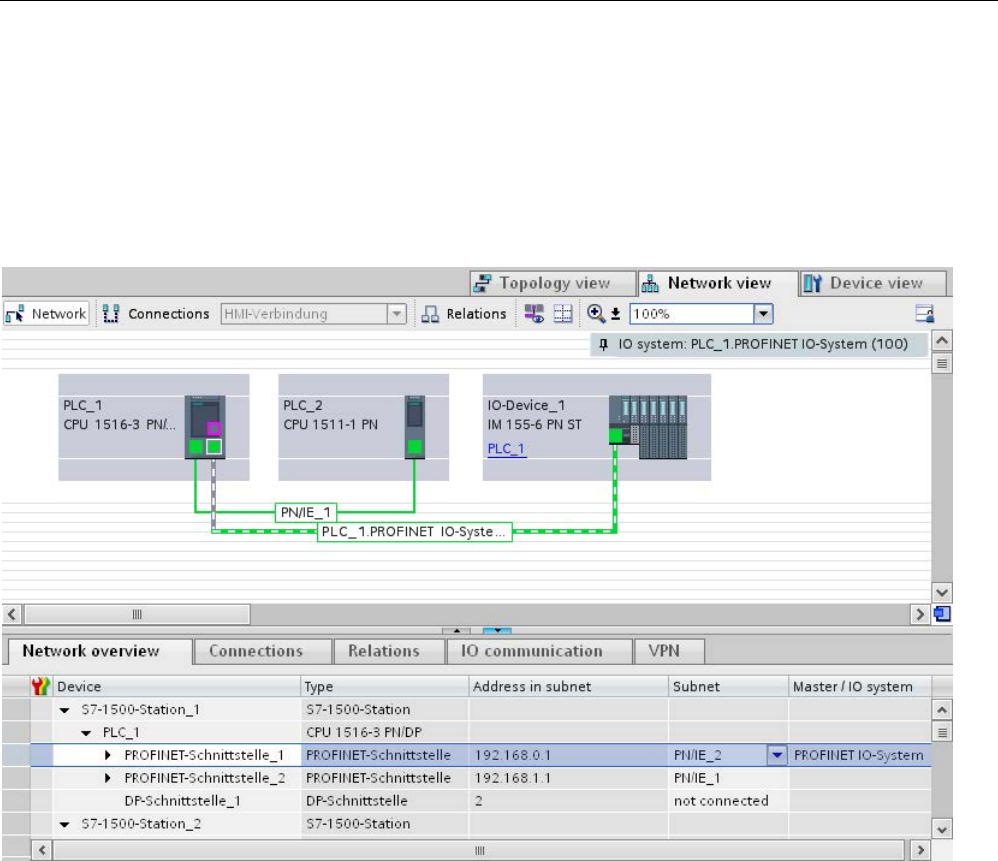Switch to Topology view tab
Image resolution: width=998 pixels, height=861 pixels.
[552, 283]
